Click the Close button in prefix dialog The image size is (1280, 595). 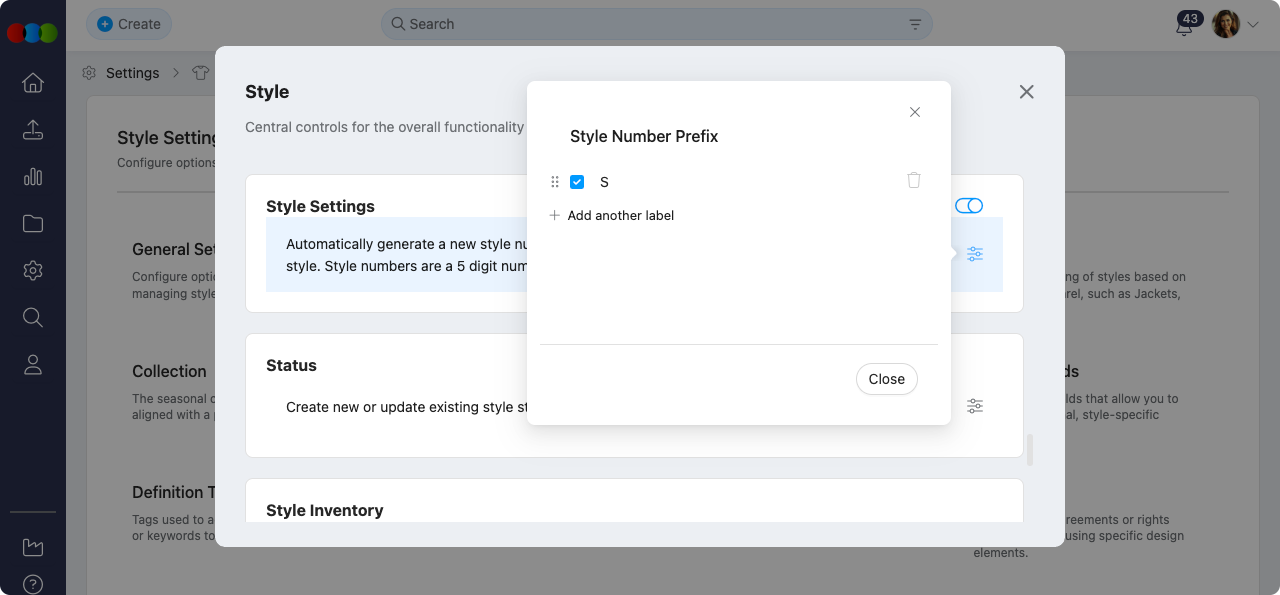pos(886,379)
